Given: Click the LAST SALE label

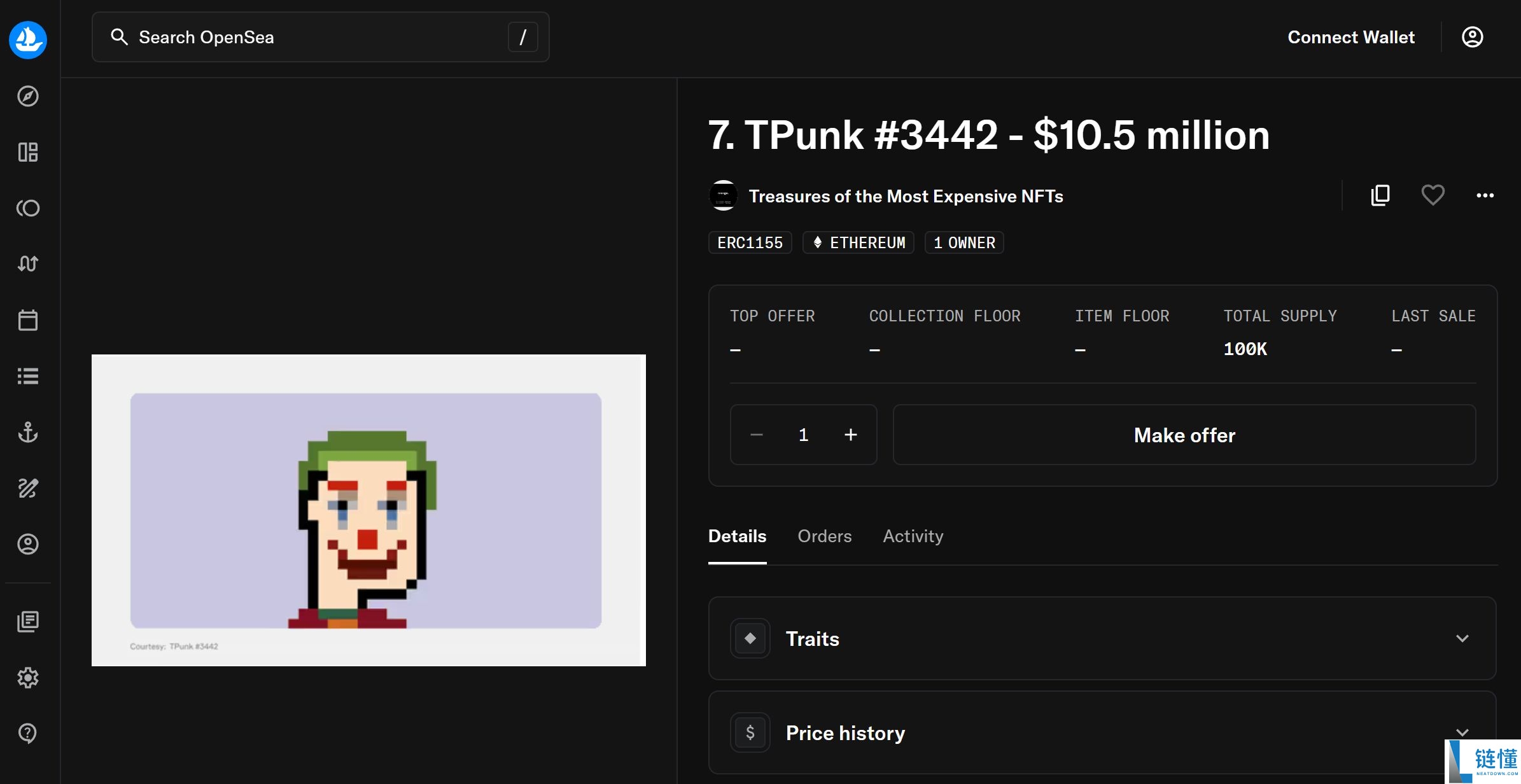Looking at the screenshot, I should [1434, 316].
